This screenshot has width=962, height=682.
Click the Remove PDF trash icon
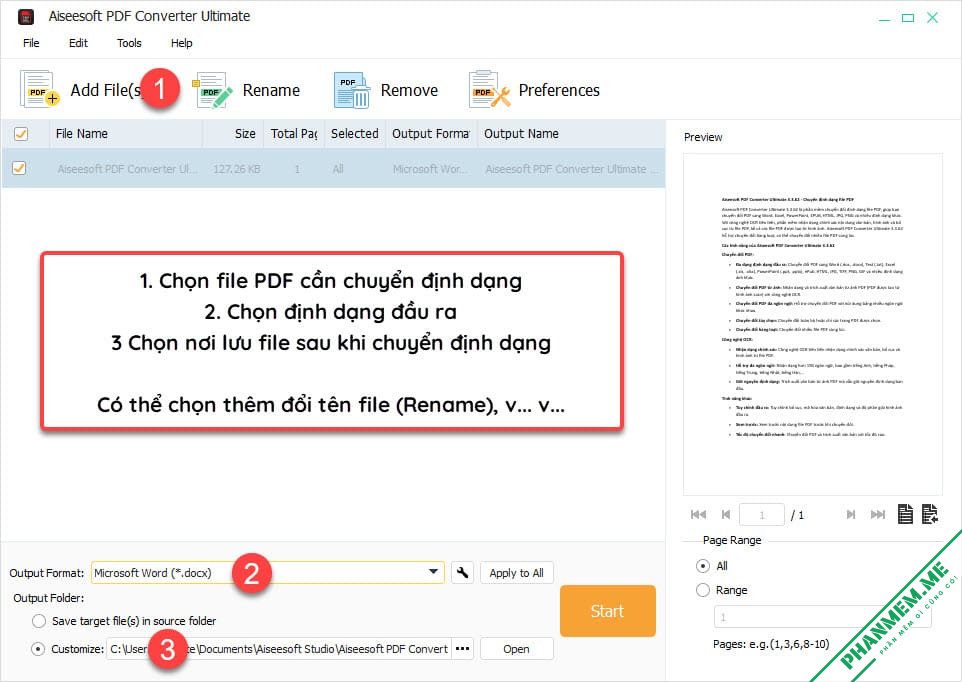[x=352, y=90]
